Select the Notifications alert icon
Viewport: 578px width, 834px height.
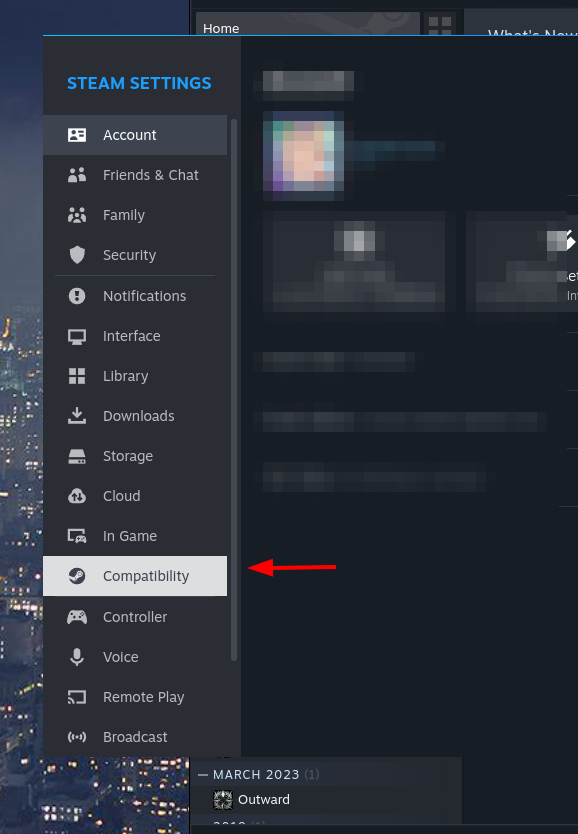pos(77,296)
